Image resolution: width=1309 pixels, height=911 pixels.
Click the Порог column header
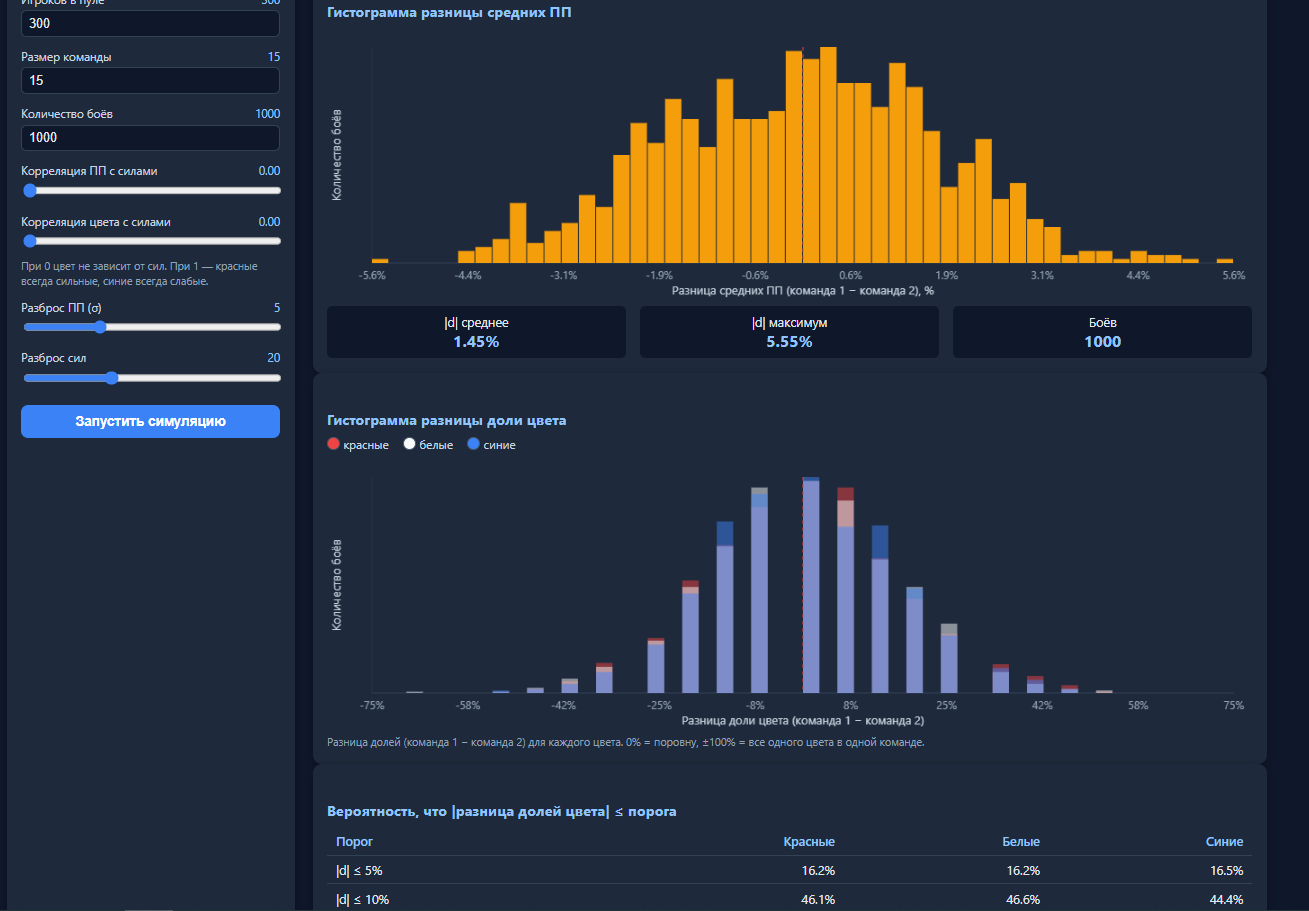pos(354,842)
